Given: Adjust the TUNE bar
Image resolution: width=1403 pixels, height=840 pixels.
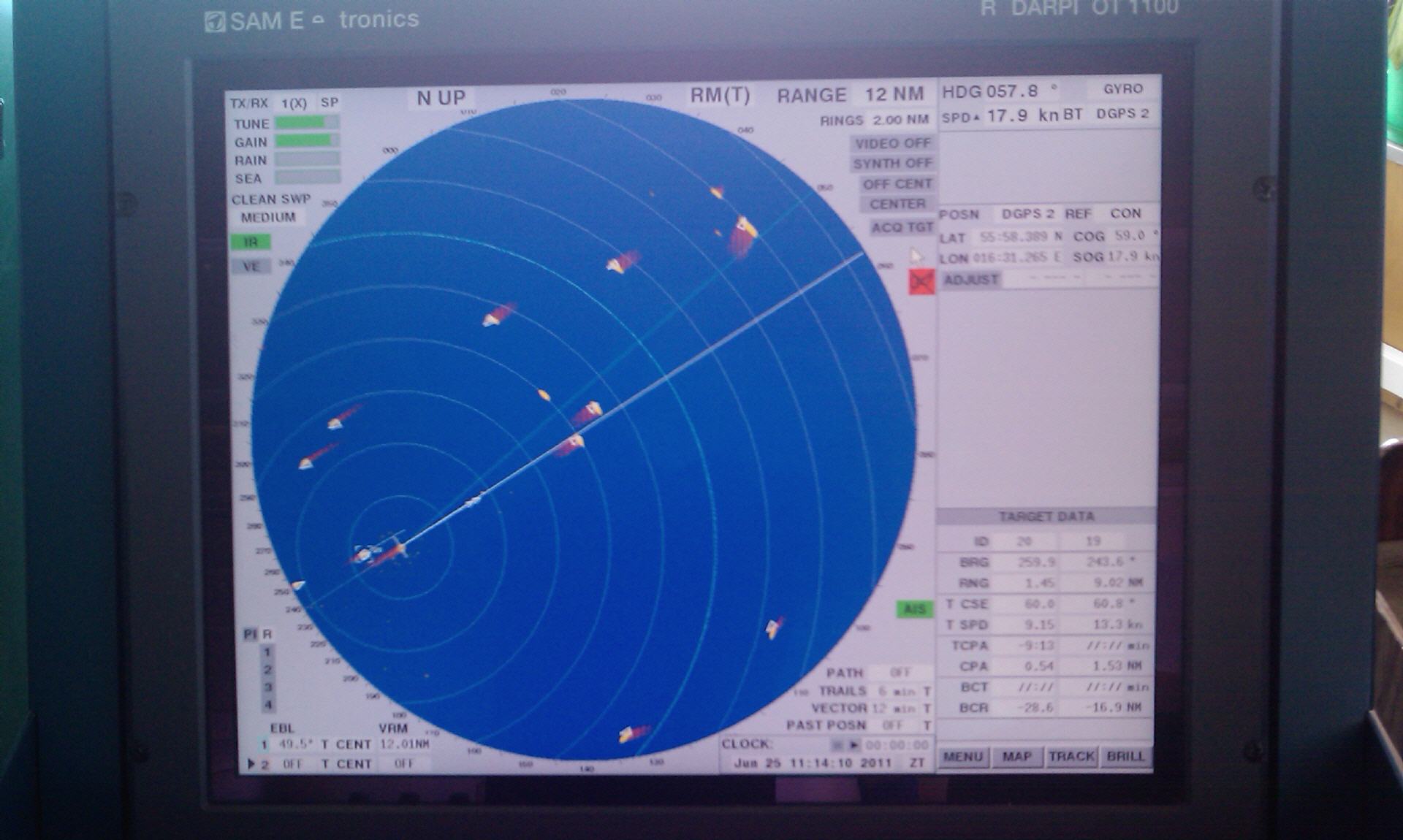Looking at the screenshot, I should tap(307, 123).
